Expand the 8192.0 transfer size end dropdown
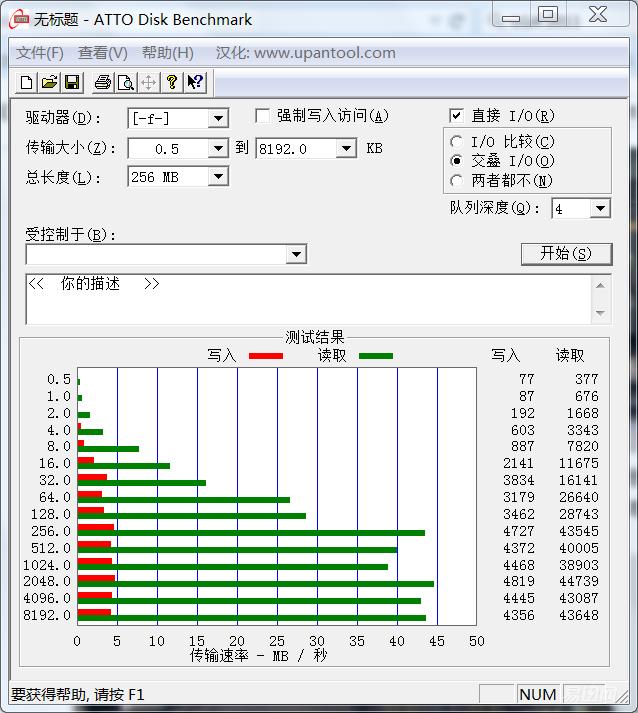The image size is (638, 713). click(347, 149)
